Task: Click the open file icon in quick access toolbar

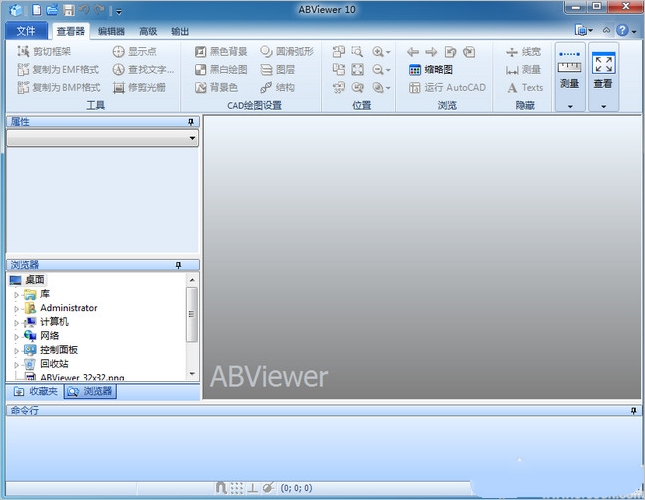Action: 52,9
